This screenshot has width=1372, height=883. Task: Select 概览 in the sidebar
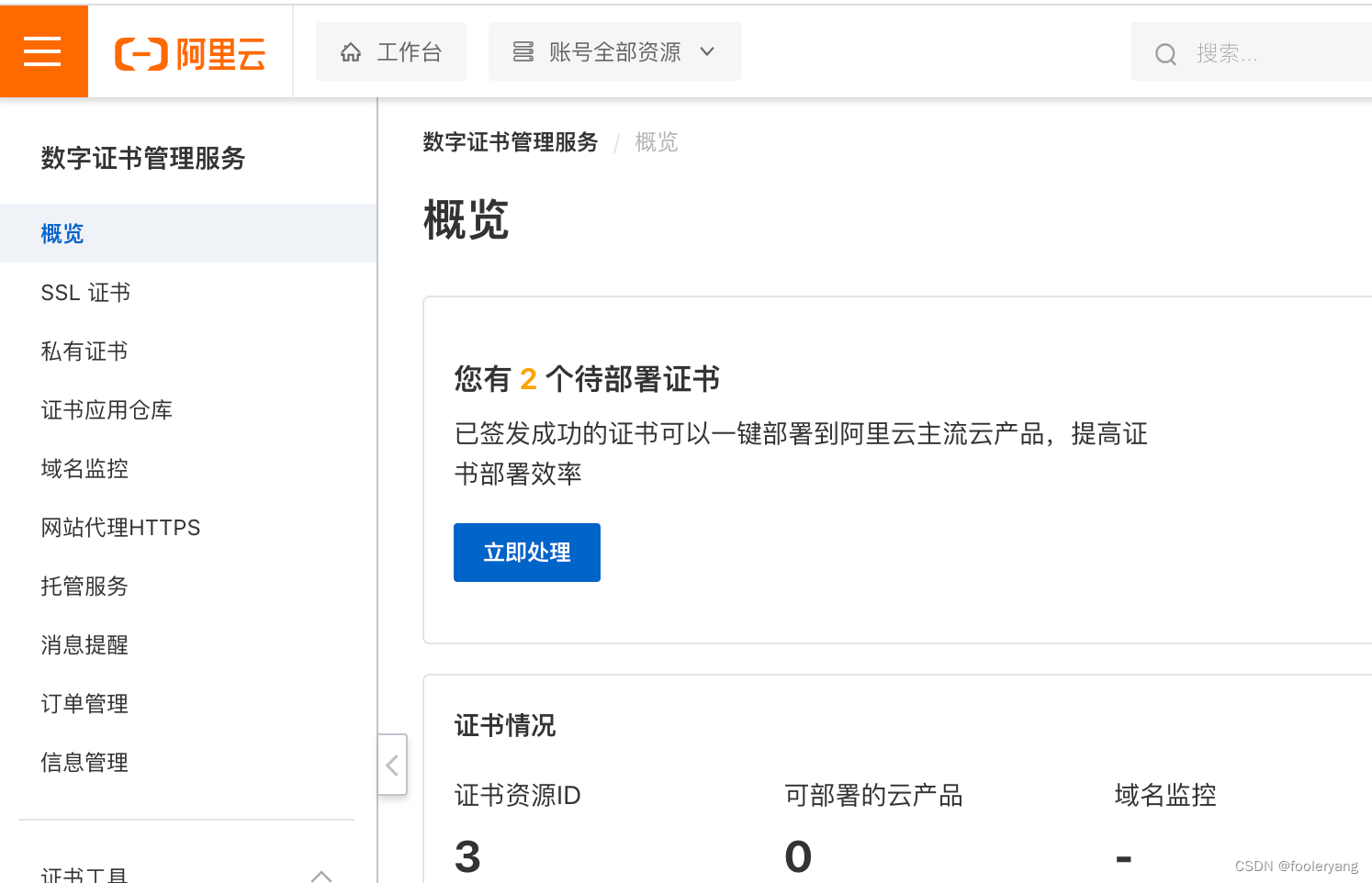coord(62,233)
